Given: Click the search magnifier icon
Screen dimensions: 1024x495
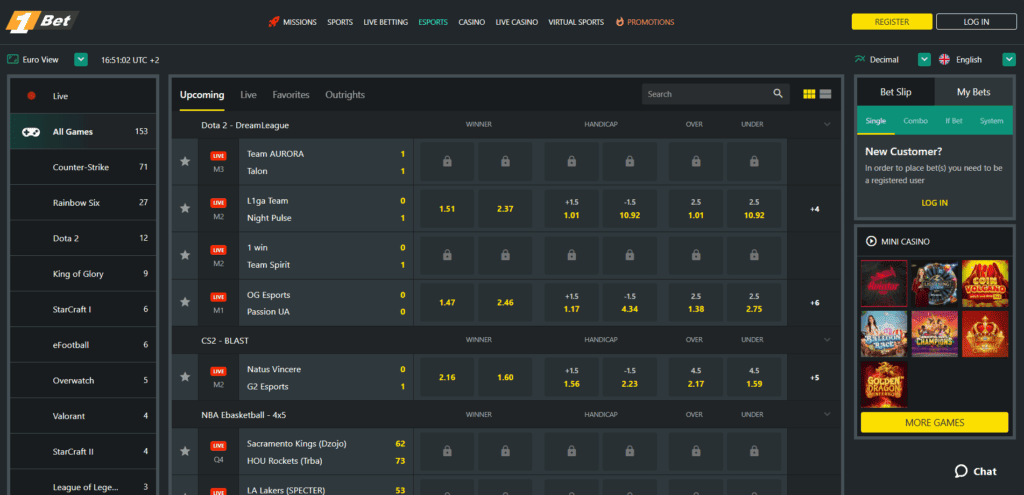Looking at the screenshot, I should tap(778, 94).
